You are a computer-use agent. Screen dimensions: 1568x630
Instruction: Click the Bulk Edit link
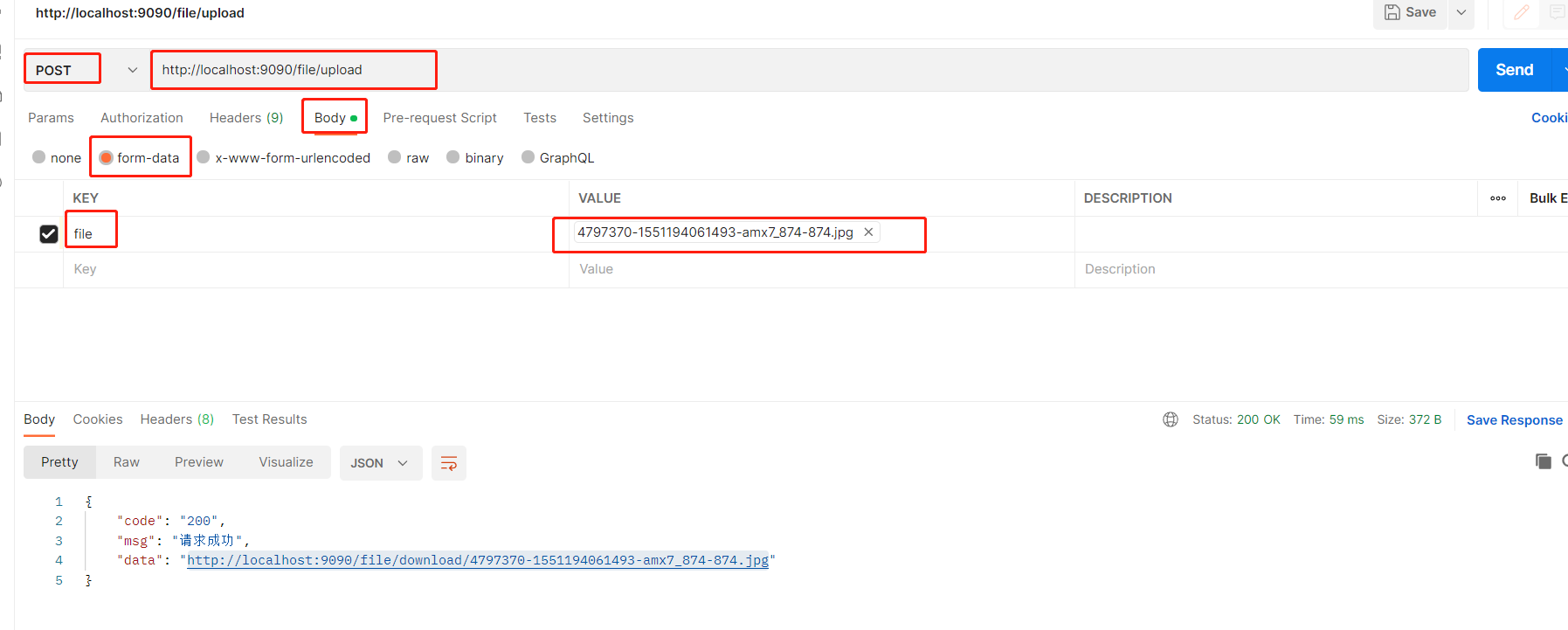(x=1548, y=198)
